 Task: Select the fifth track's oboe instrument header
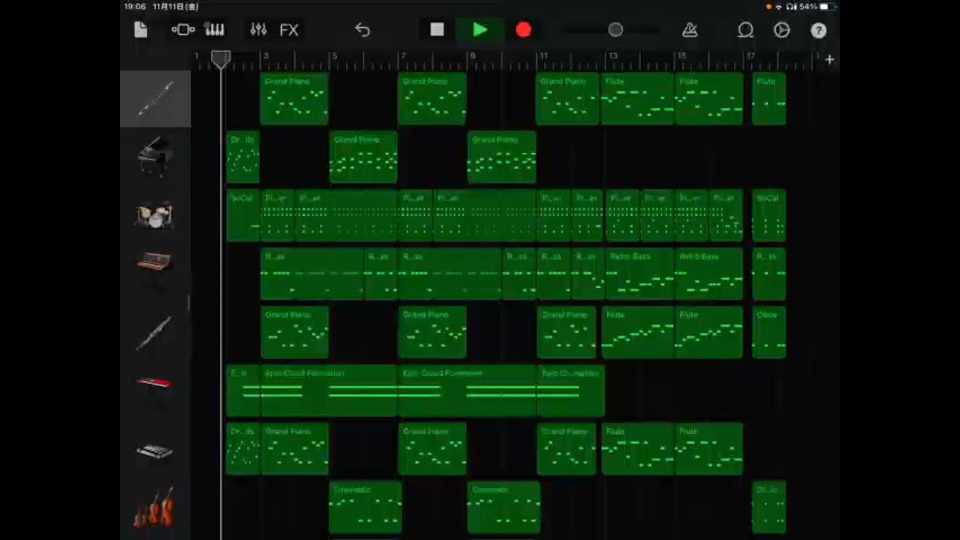tap(156, 332)
